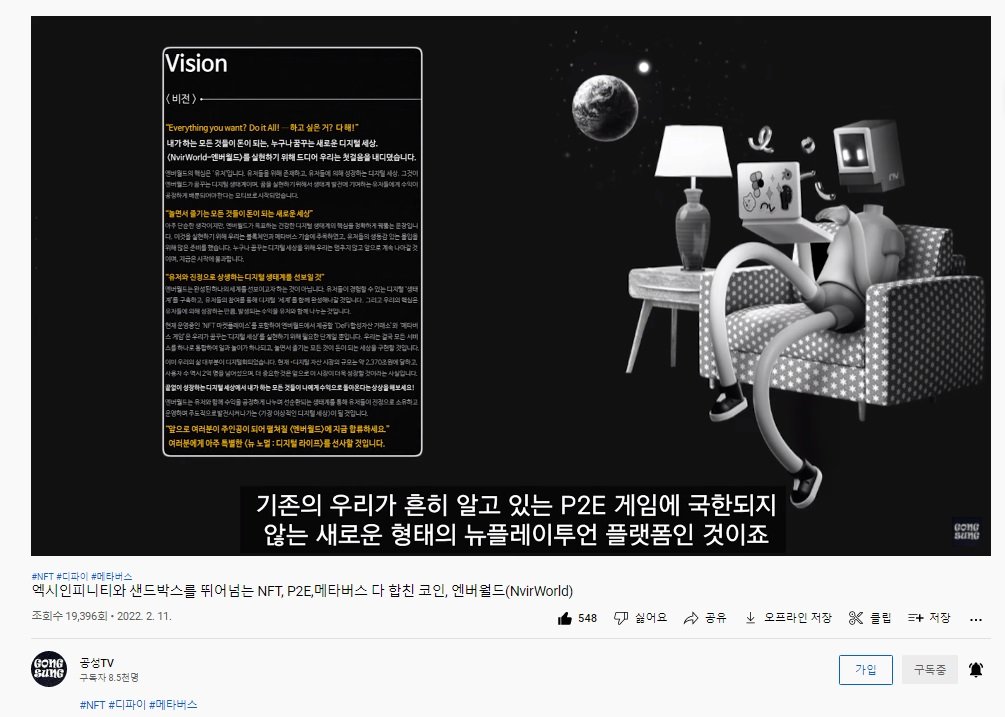
Task: Click the save to playlist icon
Action: coord(915,618)
